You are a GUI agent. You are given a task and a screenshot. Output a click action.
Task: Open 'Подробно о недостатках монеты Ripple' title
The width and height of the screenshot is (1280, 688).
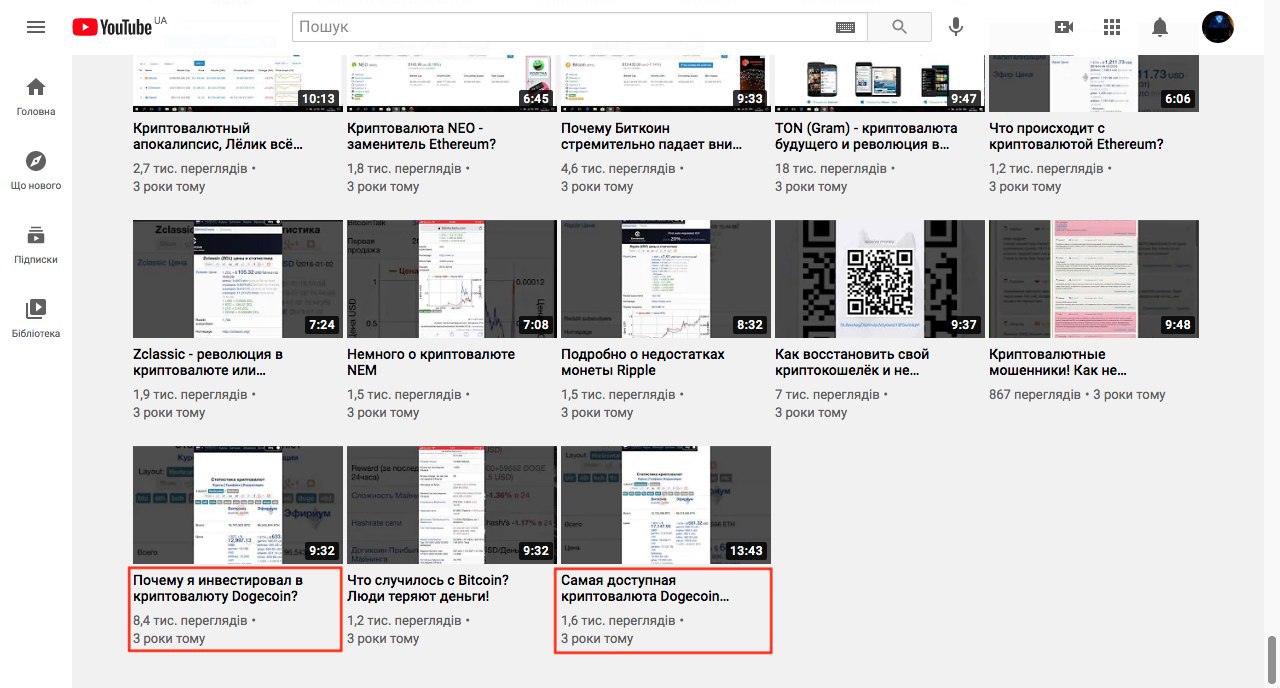[x=643, y=362]
